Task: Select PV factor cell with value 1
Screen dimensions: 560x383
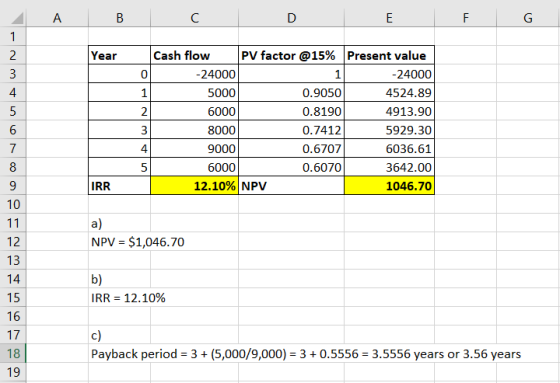Action: pyautogui.click(x=291, y=74)
